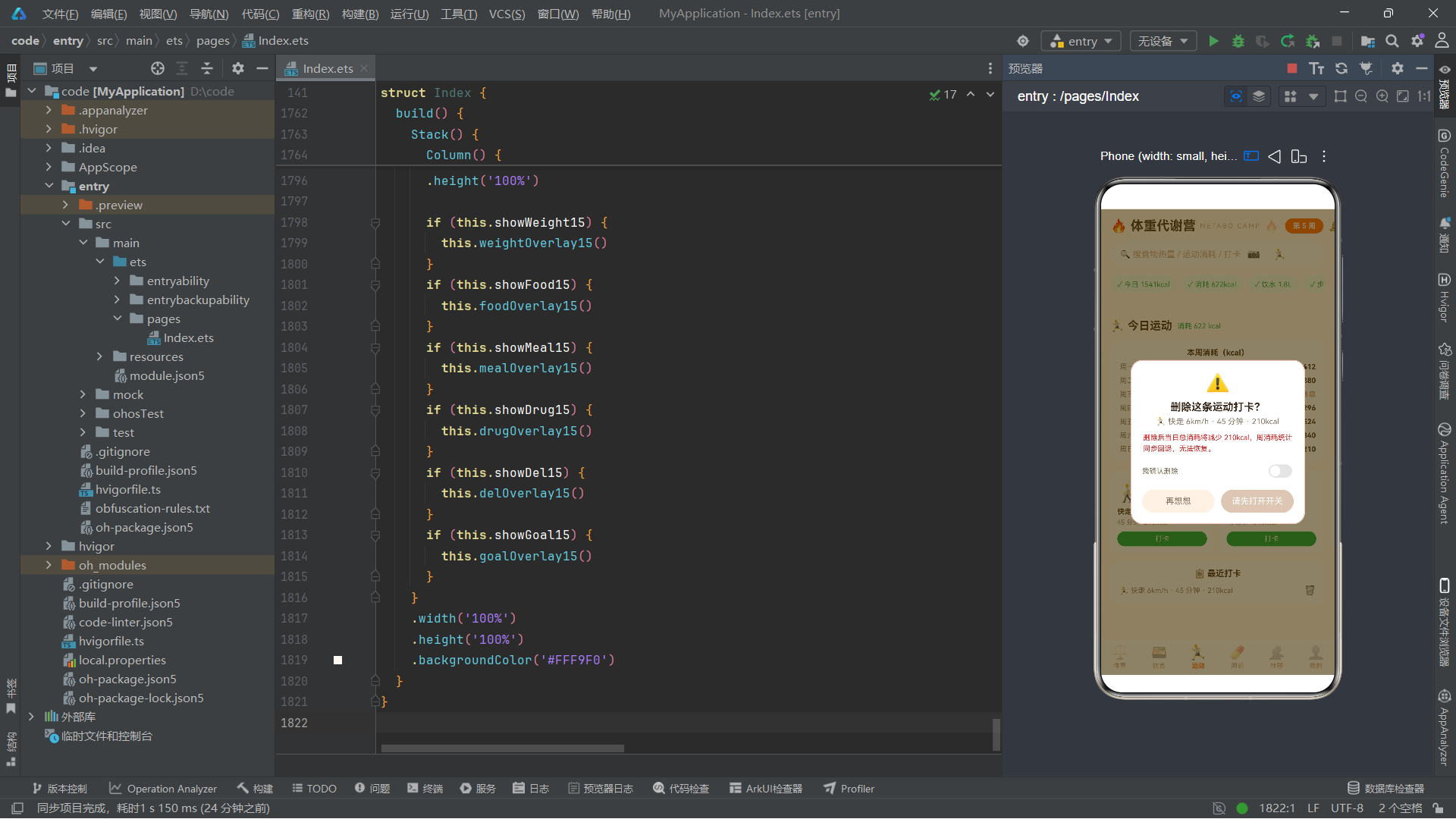Collapse the pages folder
This screenshot has height=819, width=1456.
click(x=117, y=318)
